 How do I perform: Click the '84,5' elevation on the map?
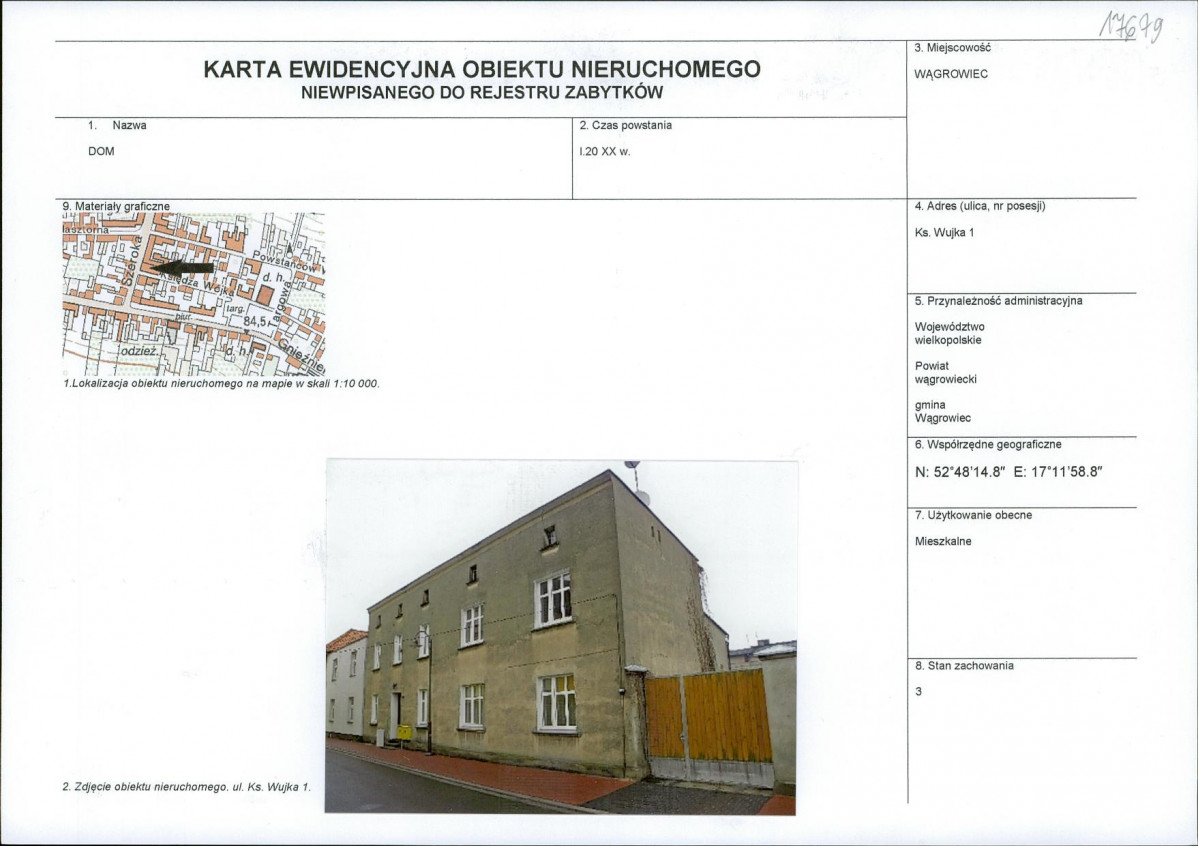(254, 323)
